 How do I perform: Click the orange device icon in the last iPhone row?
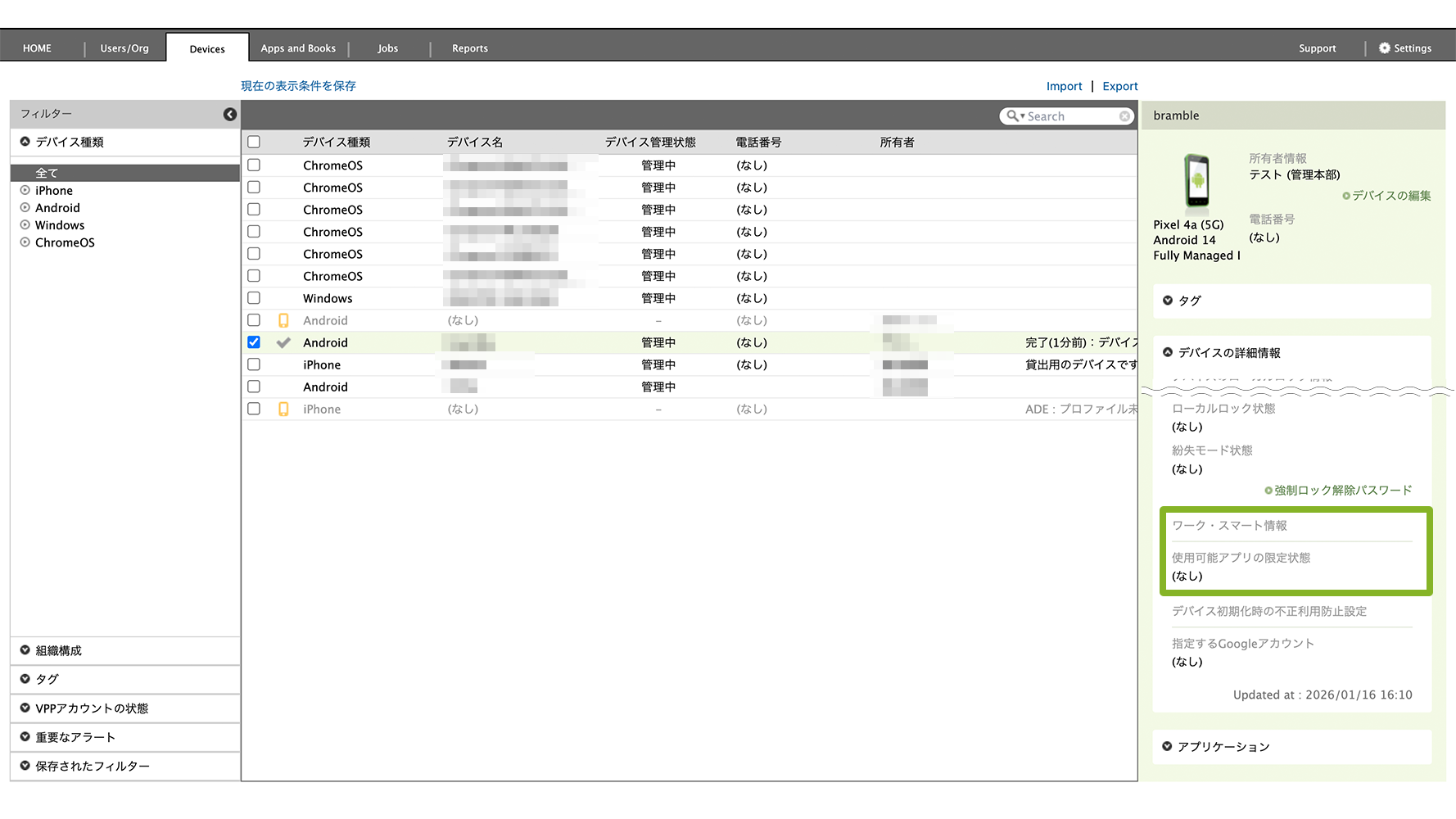[x=283, y=409]
